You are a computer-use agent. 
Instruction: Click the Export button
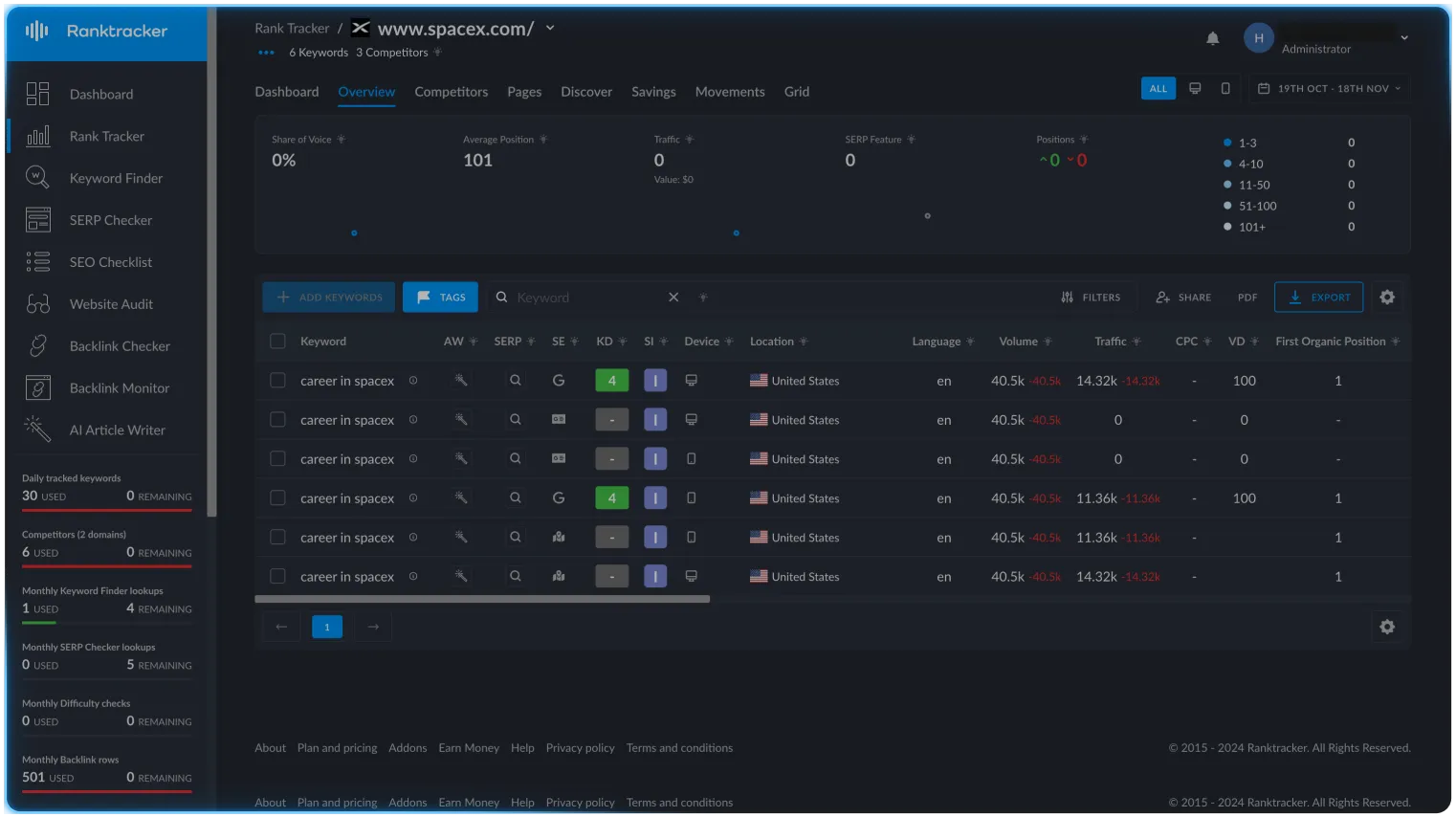(x=1318, y=298)
